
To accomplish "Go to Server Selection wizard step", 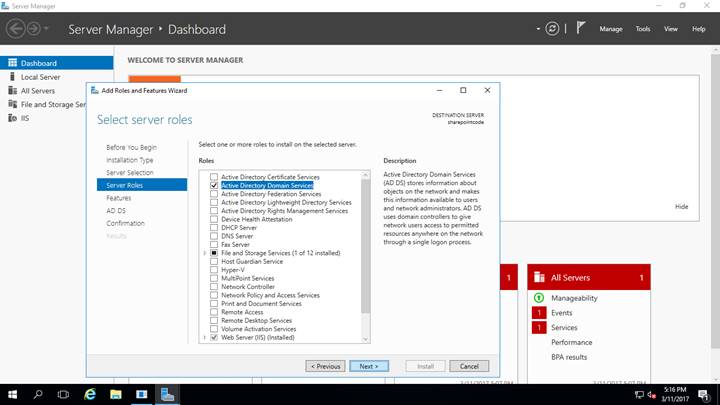I will click(129, 173).
